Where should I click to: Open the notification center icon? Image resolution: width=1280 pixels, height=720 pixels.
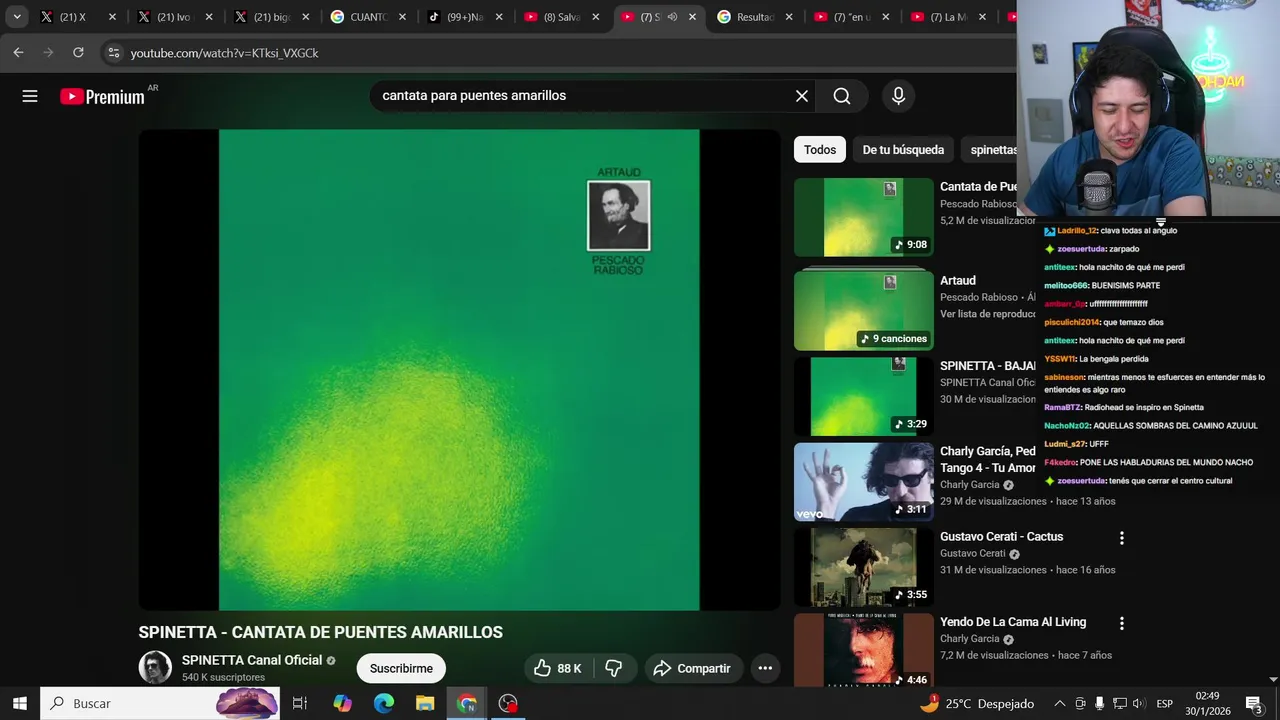(1253, 703)
